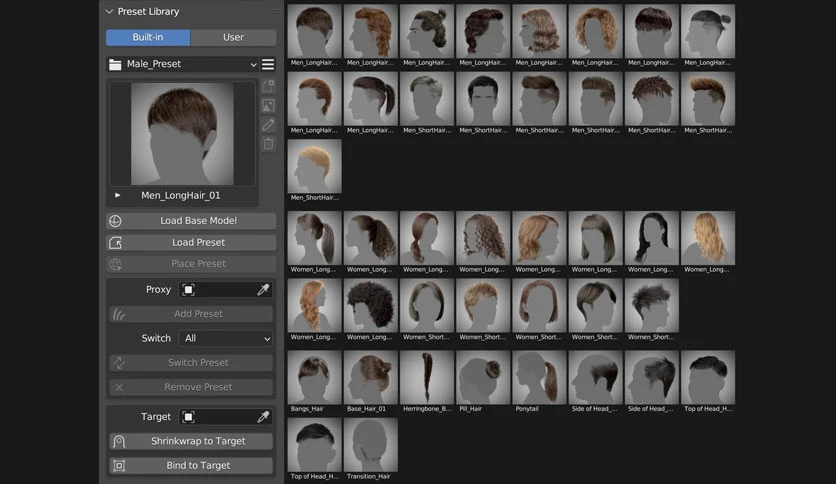
Task: Select Side of Head thumbnail next to Ponytail
Action: click(x=596, y=377)
